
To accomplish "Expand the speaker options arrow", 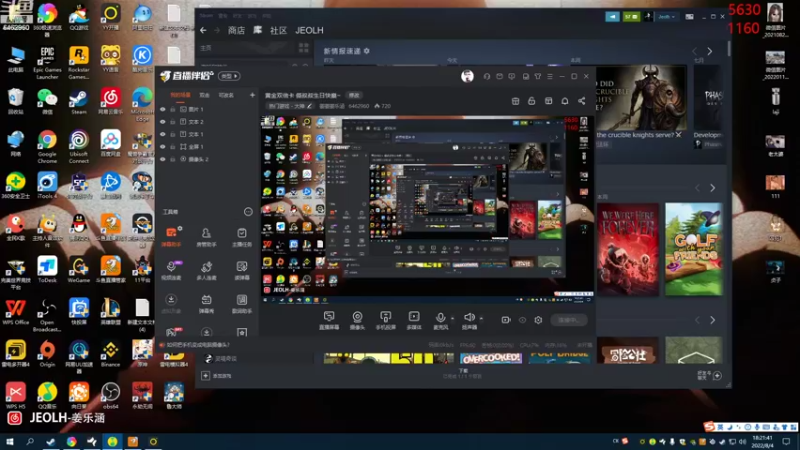I will point(481,318).
